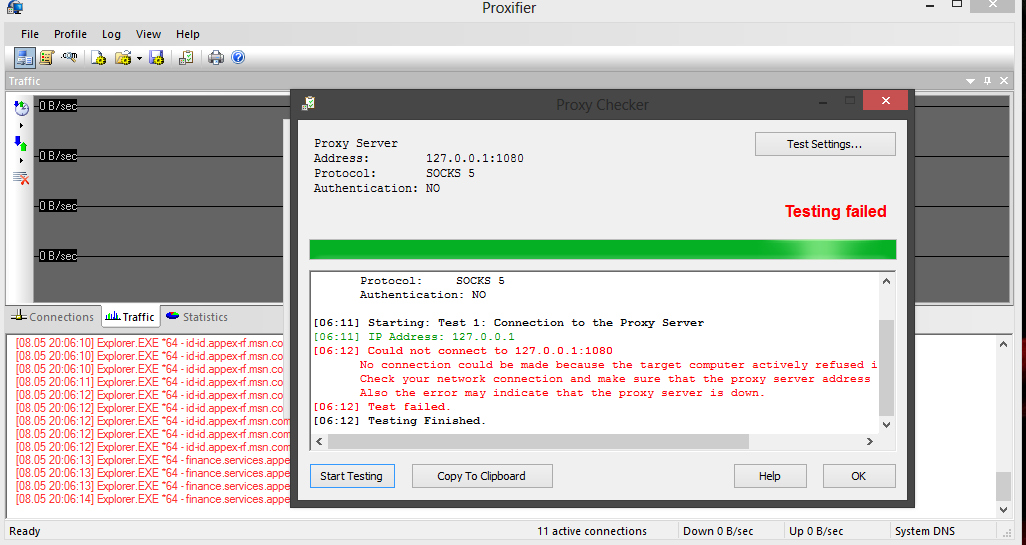Clear traffic data with red X icon
The height and width of the screenshot is (545, 1026).
pyautogui.click(x=21, y=178)
